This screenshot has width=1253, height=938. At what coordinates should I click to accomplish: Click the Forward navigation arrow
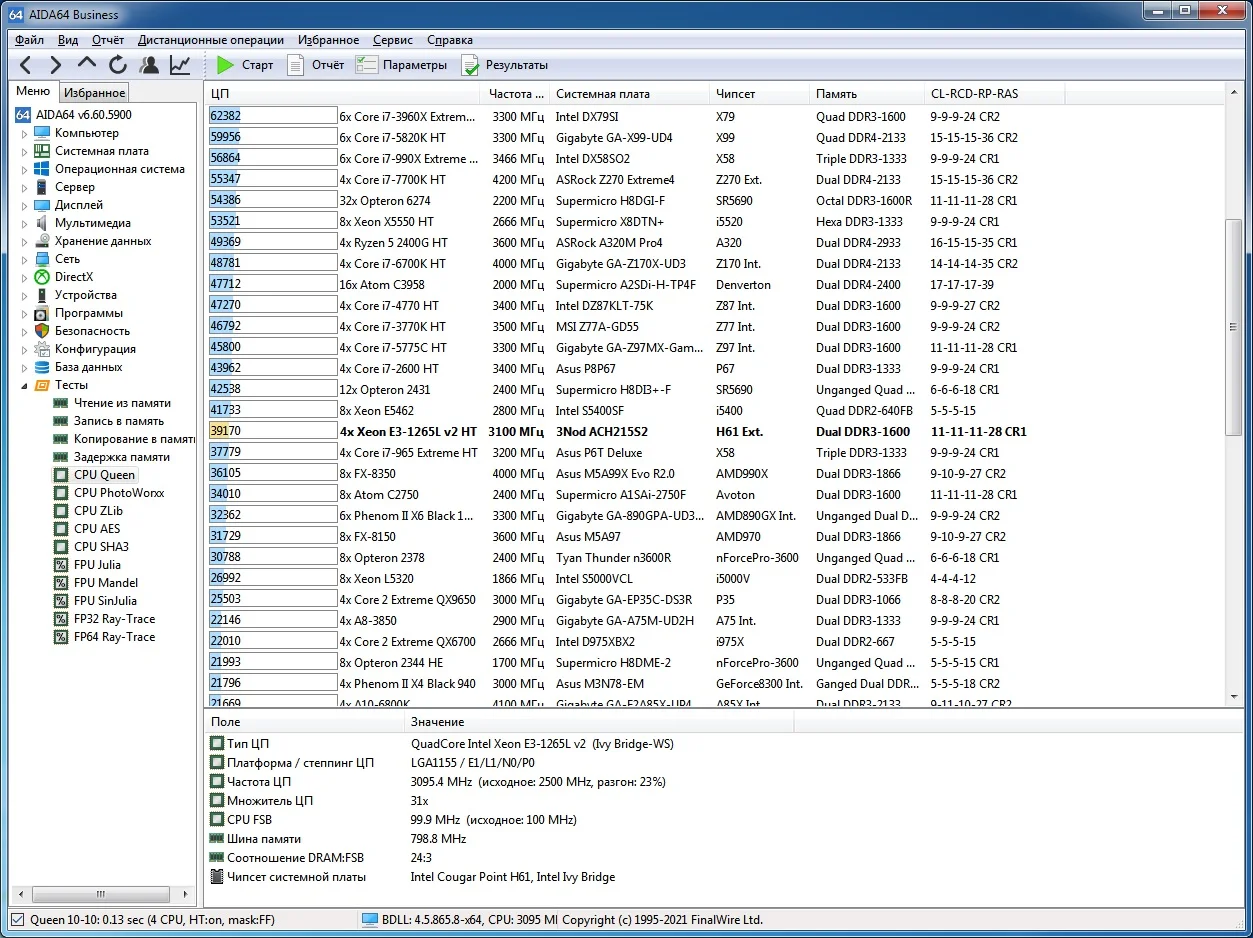click(56, 65)
